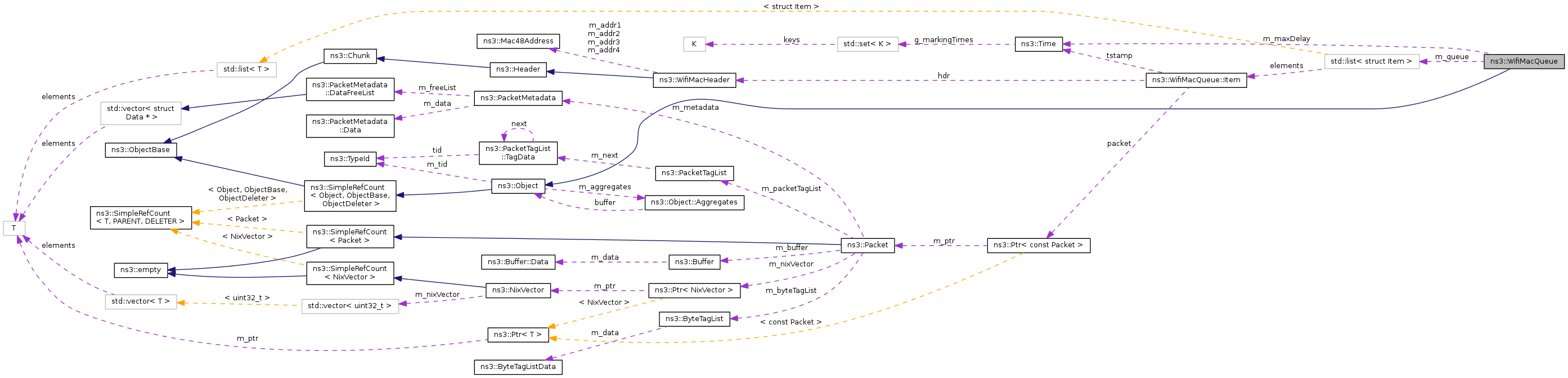Select the ns3::Buffer::Data node
1568x378 pixels.
[x=518, y=262]
